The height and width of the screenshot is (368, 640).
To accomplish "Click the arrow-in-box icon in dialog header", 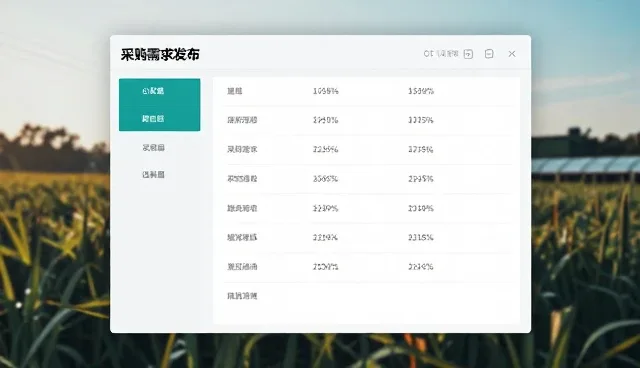I will coord(468,54).
